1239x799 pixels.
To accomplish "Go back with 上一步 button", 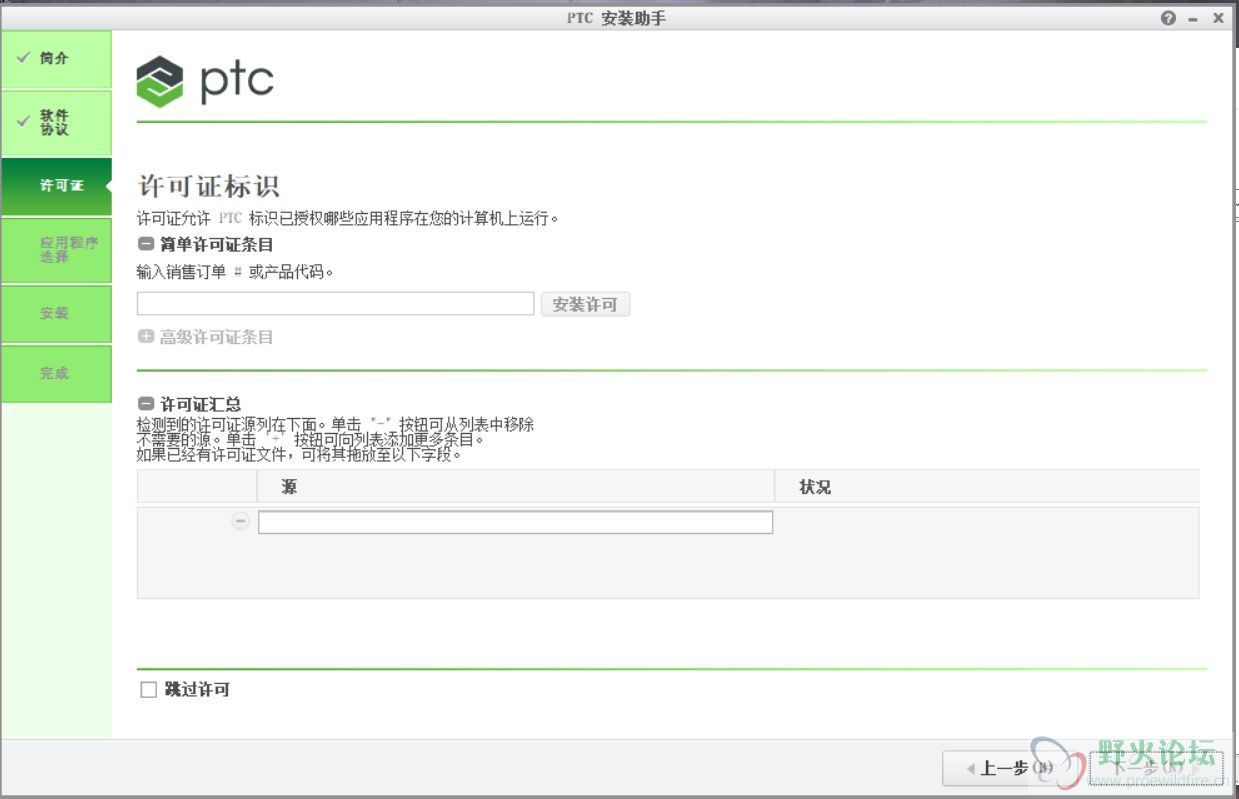I will tap(1013, 768).
